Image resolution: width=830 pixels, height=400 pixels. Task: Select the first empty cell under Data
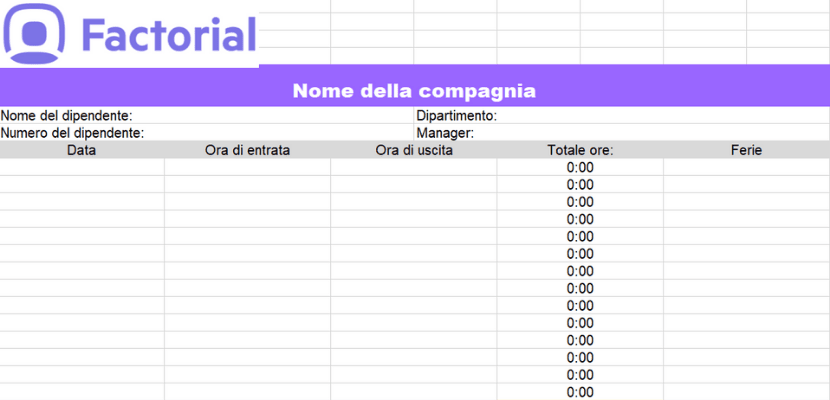(82, 167)
